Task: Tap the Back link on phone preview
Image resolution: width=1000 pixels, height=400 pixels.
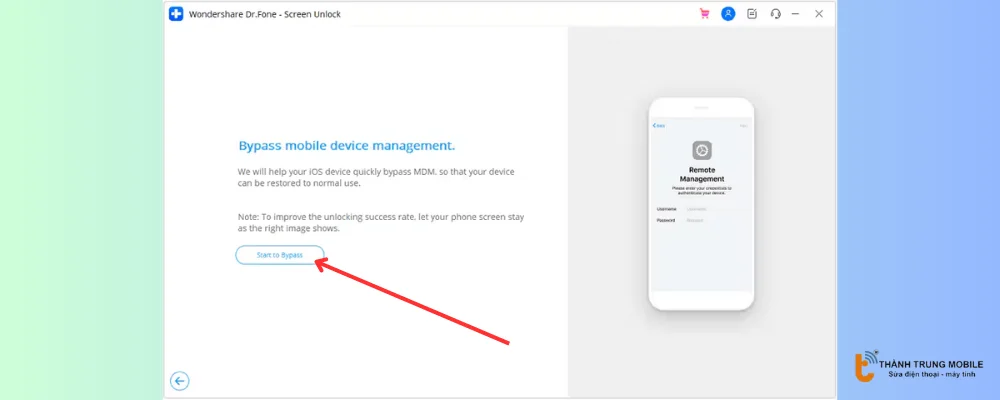Action: pos(657,125)
